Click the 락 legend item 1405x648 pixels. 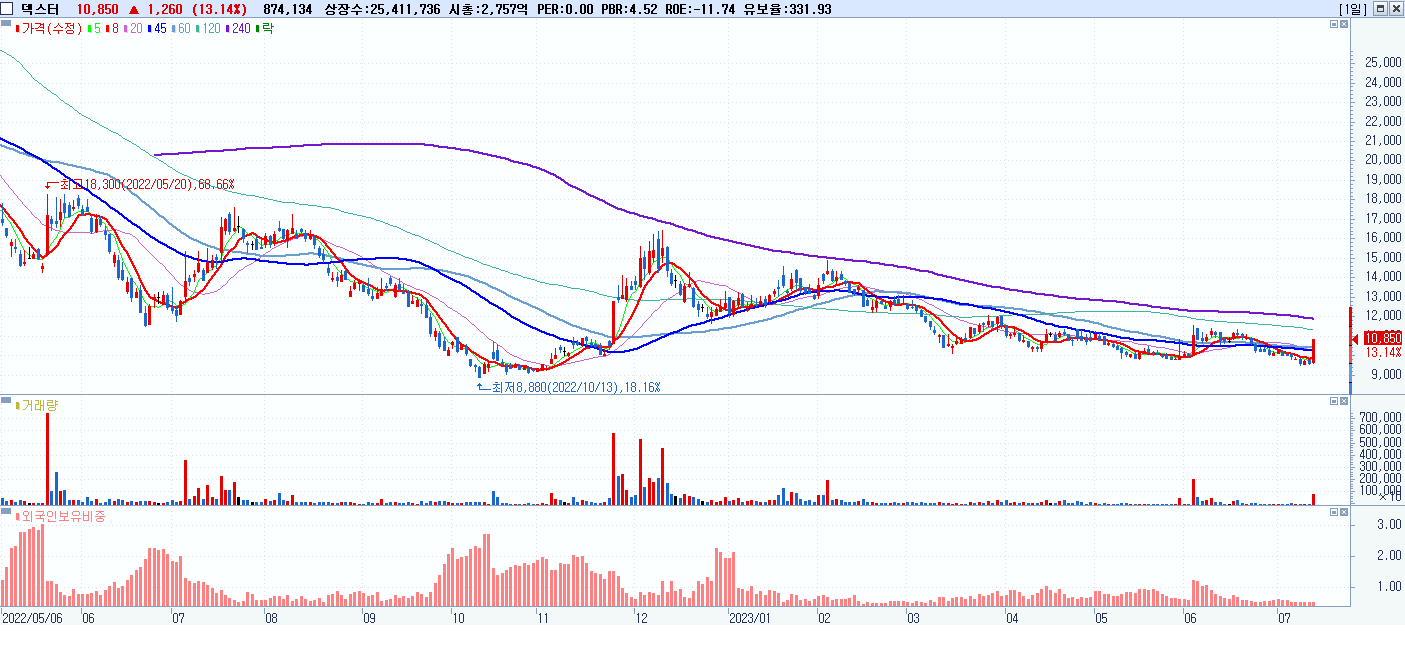[265, 28]
